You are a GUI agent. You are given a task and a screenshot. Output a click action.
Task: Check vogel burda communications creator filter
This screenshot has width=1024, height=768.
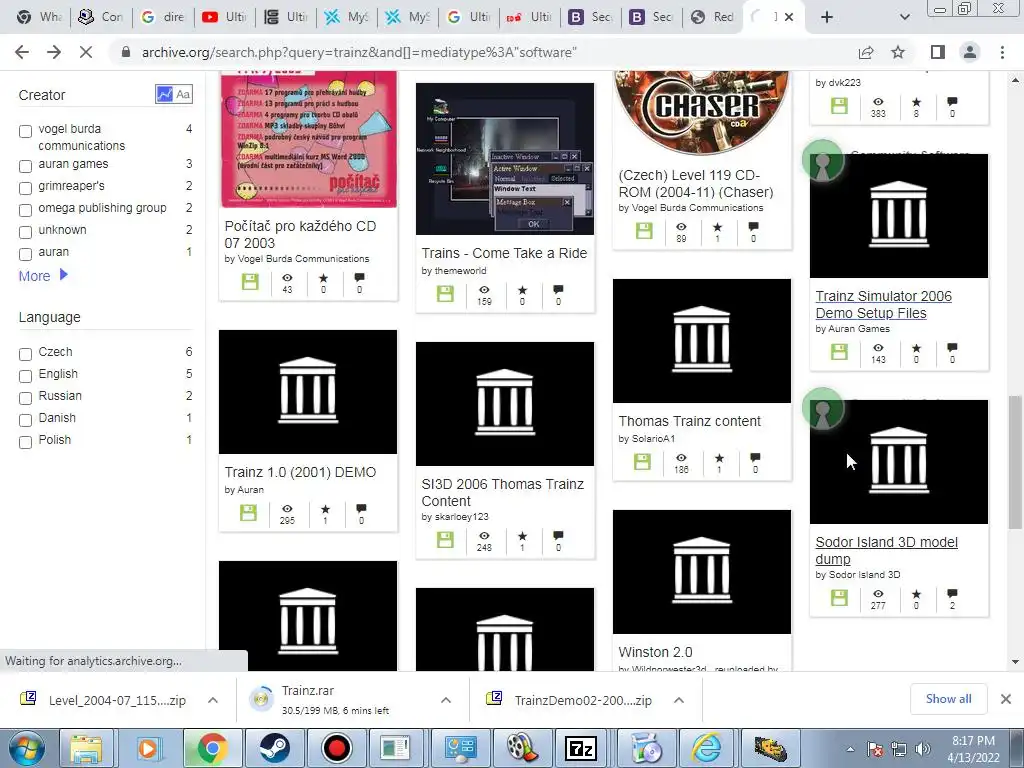(x=25, y=131)
